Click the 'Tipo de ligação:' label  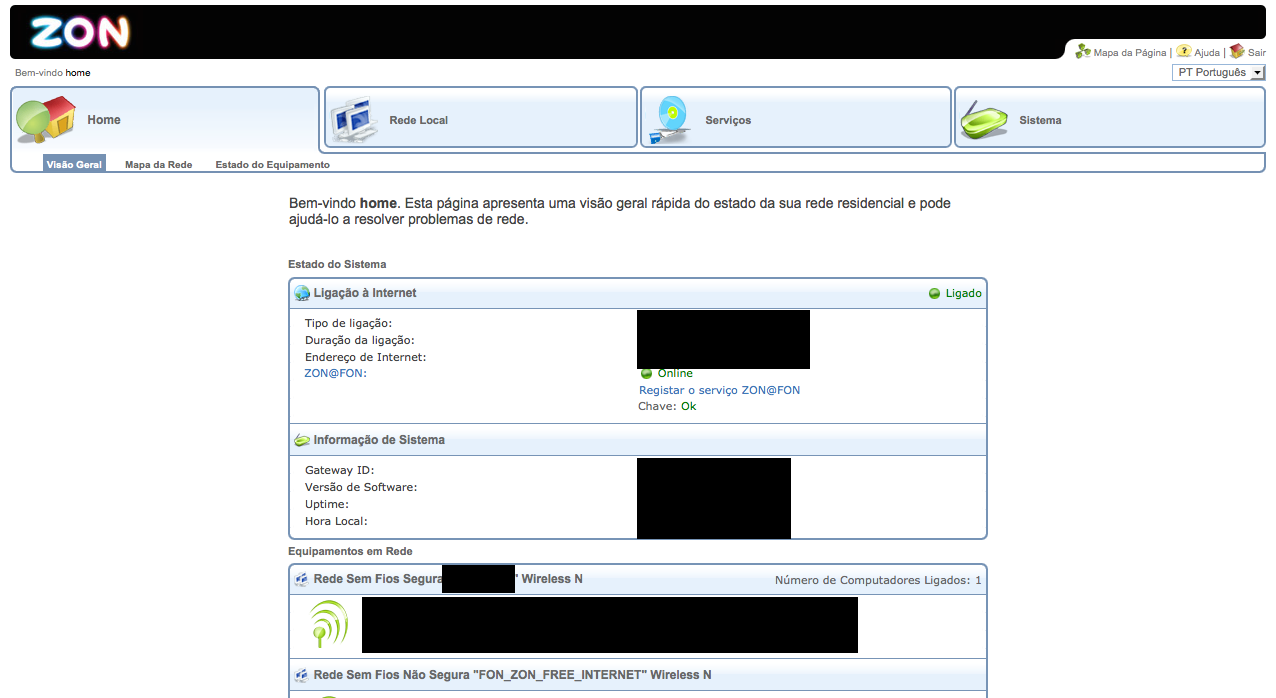point(348,323)
